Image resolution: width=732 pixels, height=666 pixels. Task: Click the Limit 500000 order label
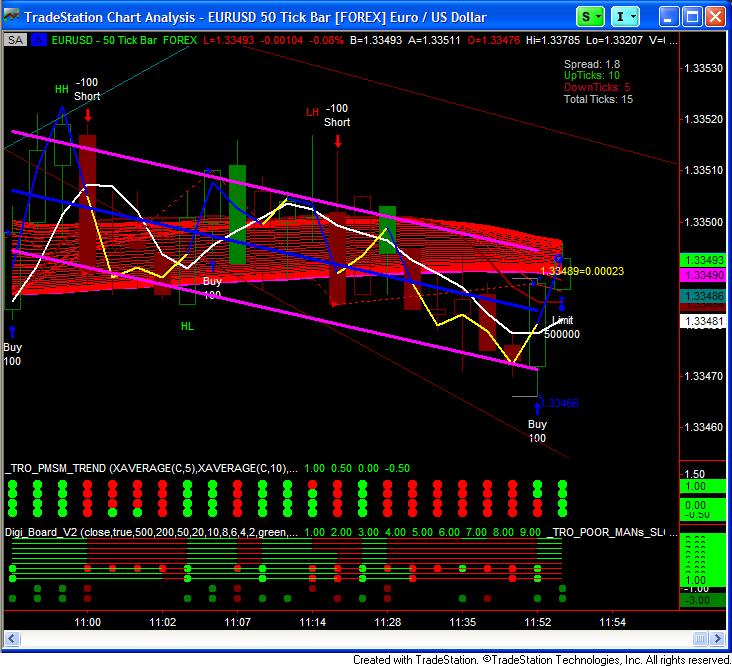[x=562, y=327]
